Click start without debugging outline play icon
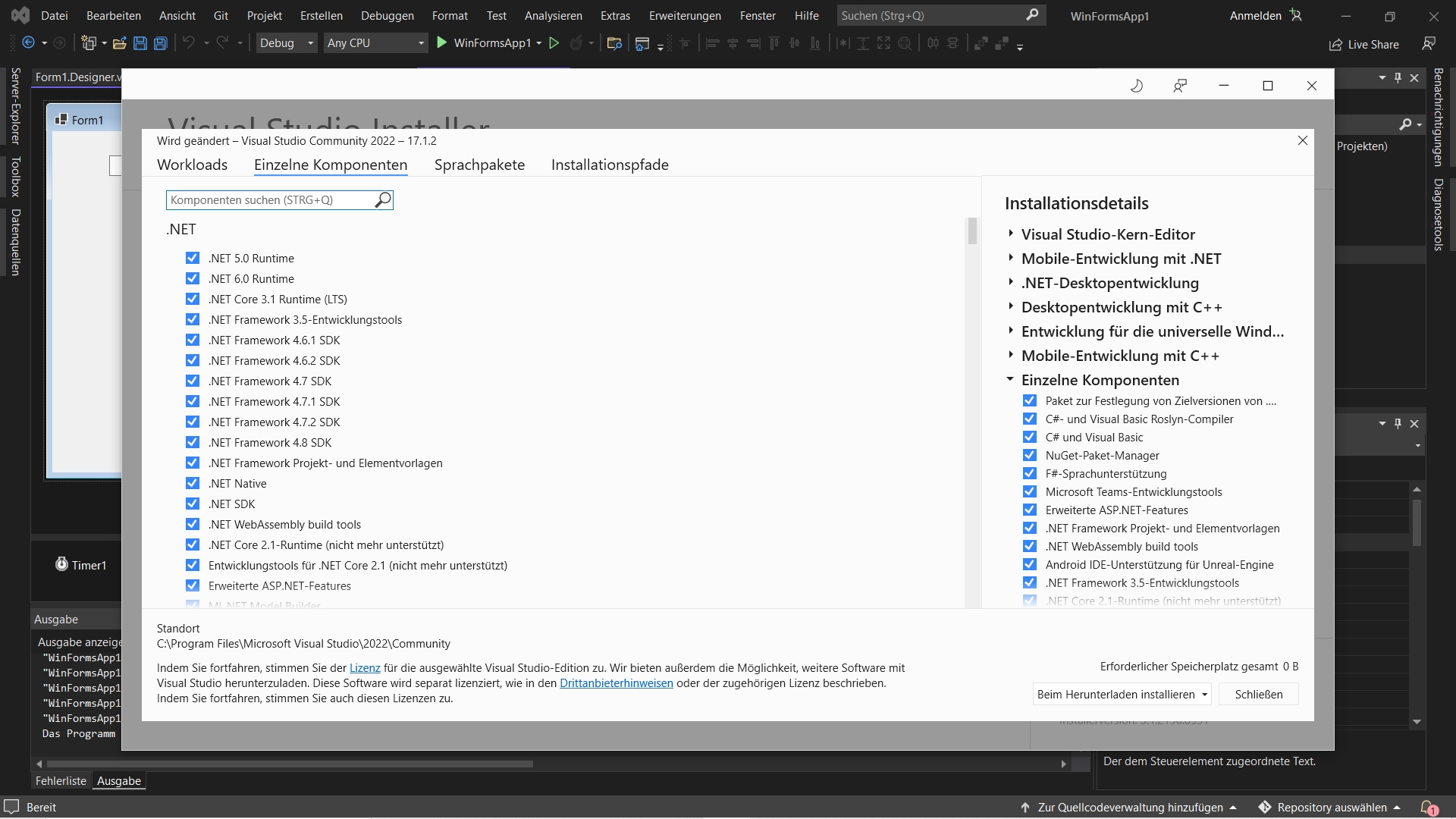The height and width of the screenshot is (819, 1456). pyautogui.click(x=554, y=43)
